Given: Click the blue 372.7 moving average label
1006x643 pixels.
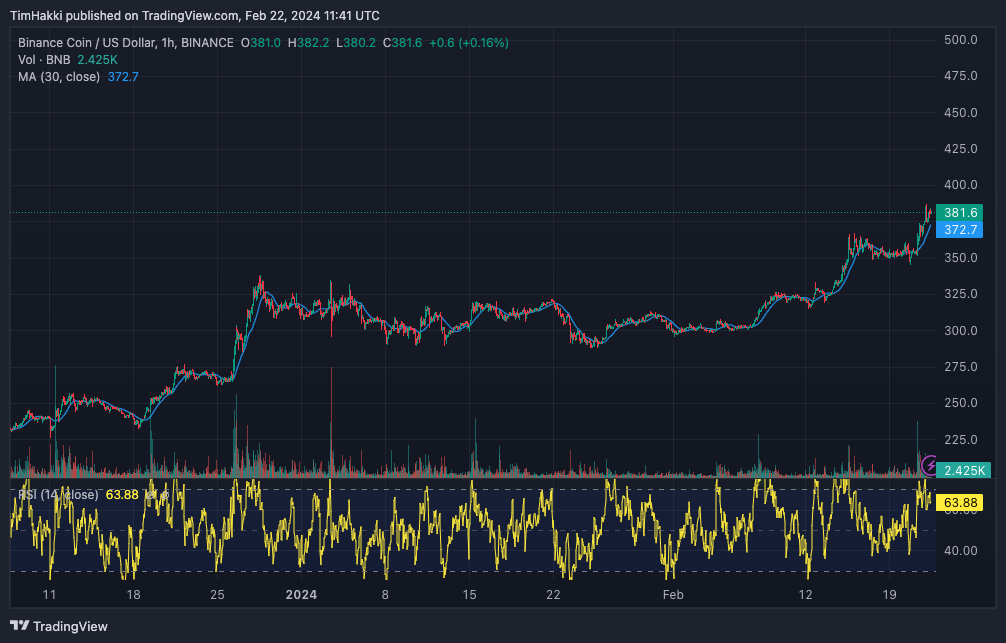Looking at the screenshot, I should pos(962,230).
